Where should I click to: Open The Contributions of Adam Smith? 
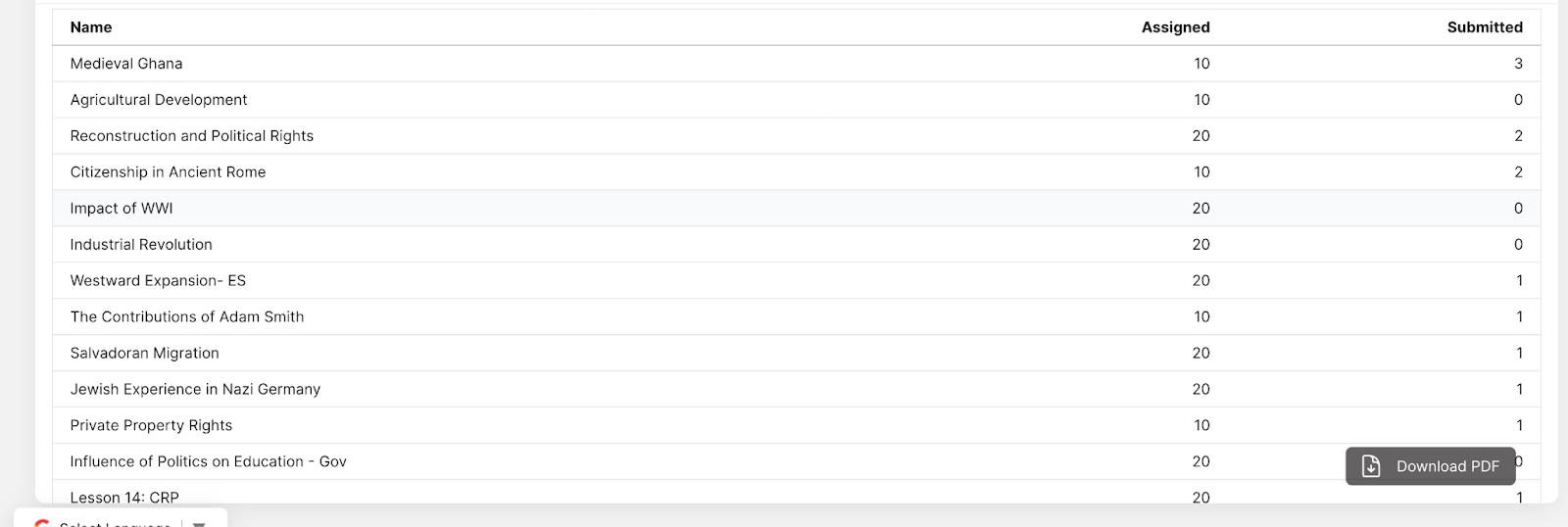[x=187, y=317]
